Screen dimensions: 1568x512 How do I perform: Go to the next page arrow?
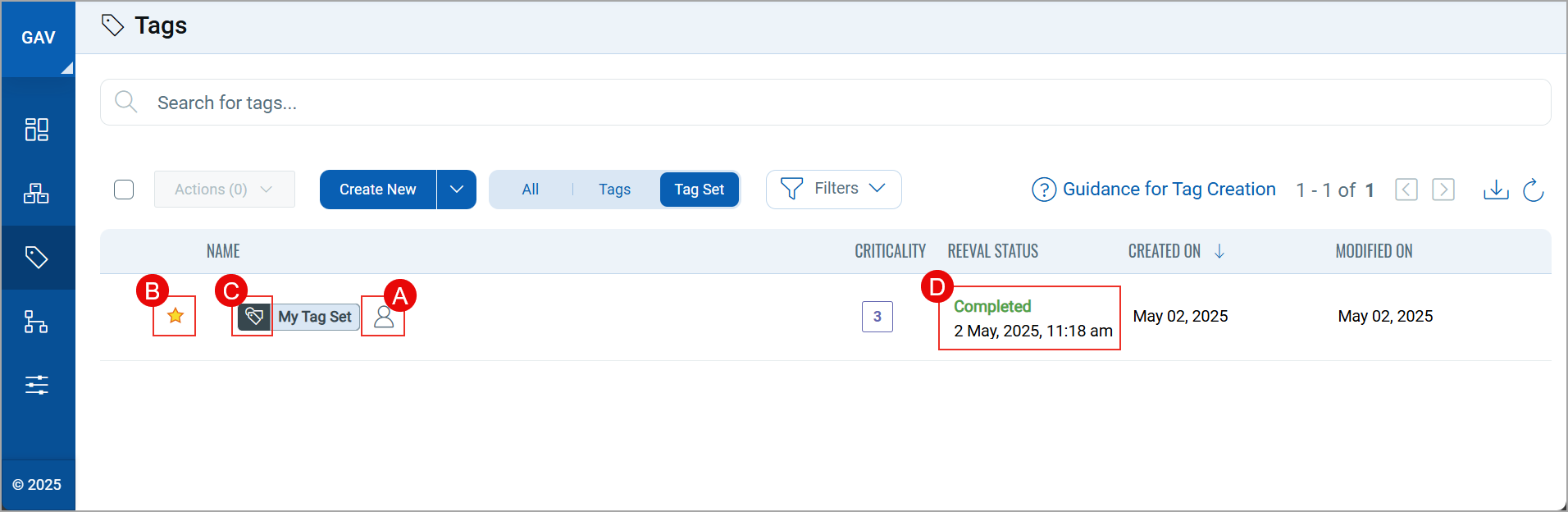1443,190
